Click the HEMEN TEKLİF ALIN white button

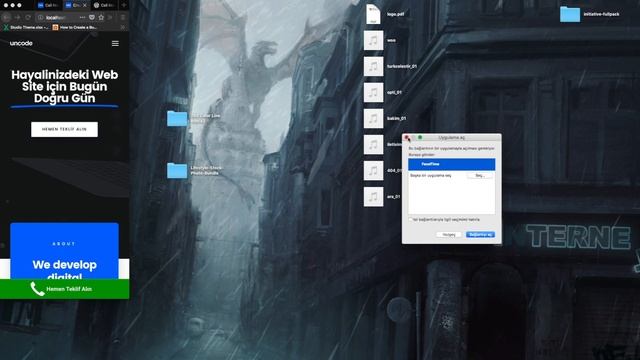64,129
